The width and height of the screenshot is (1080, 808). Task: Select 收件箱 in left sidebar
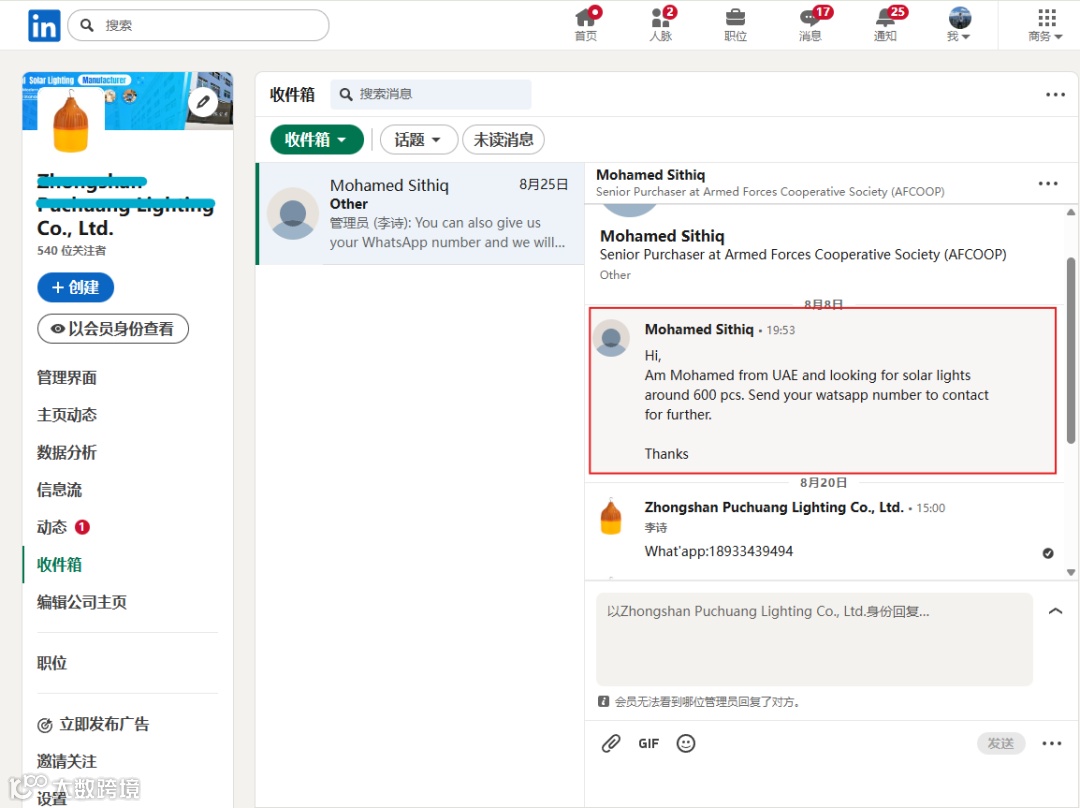59,565
